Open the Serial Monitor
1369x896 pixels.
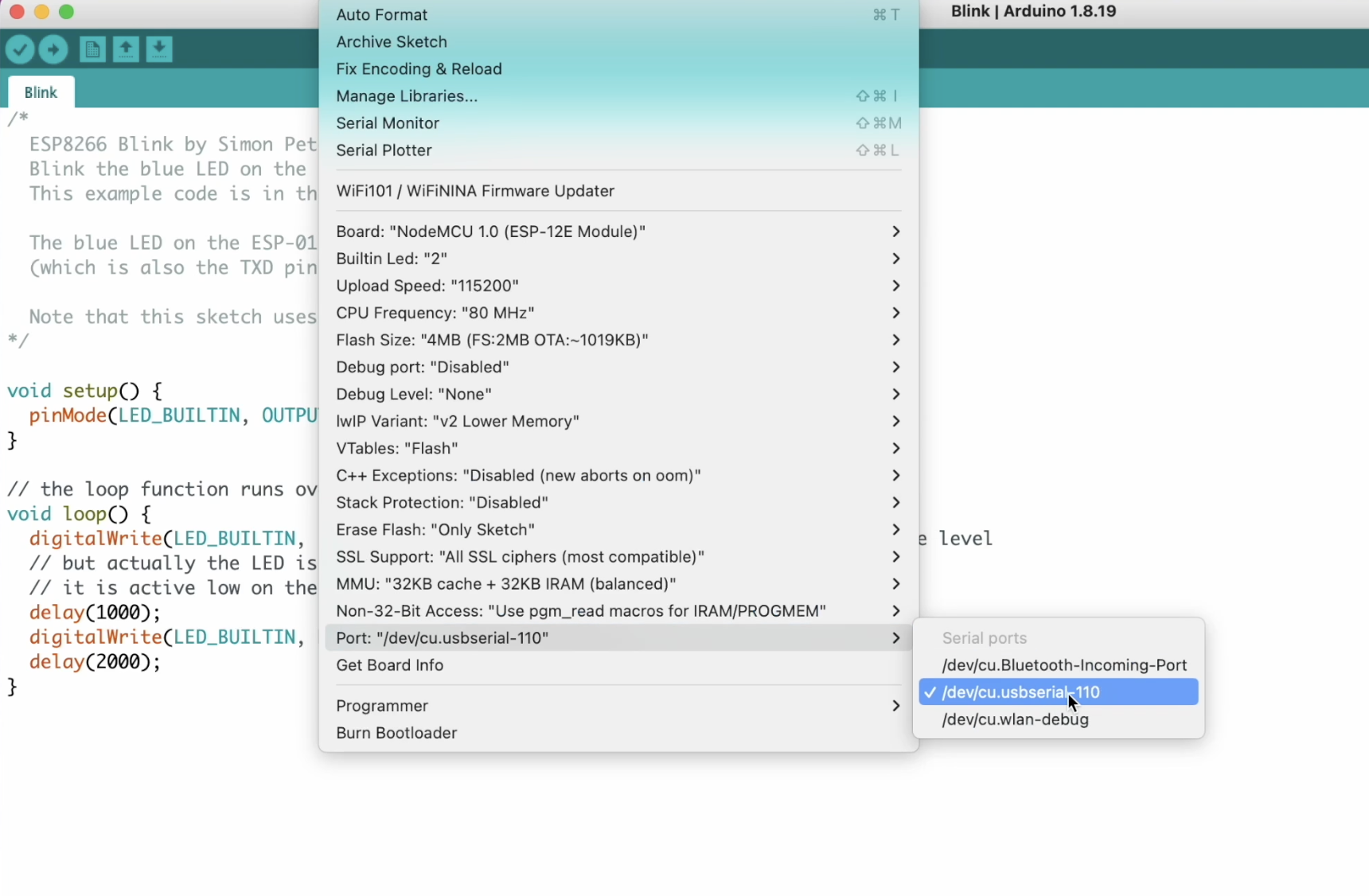pos(618,123)
